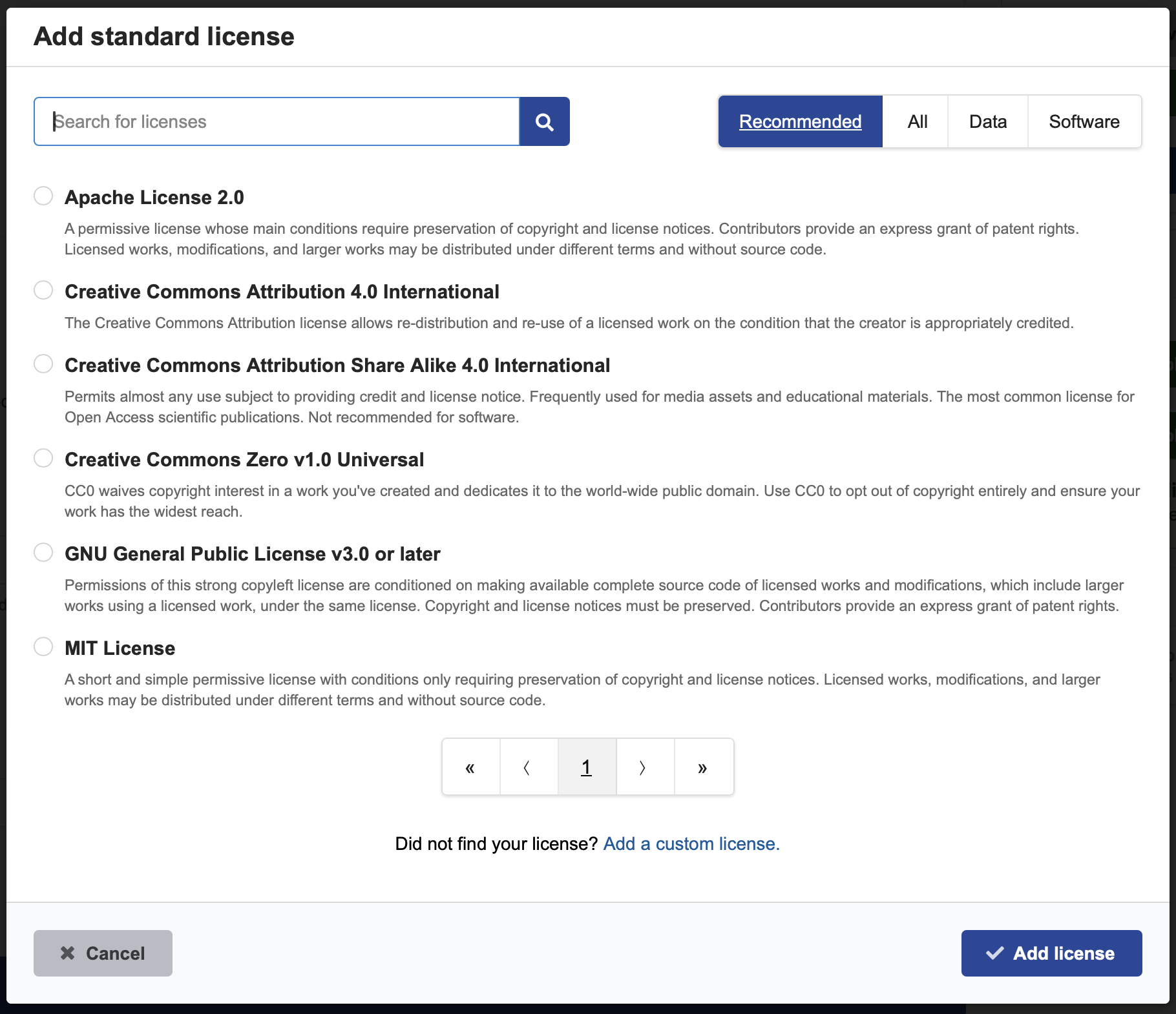Select Creative Commons Attribution 4.0 International

(43, 290)
